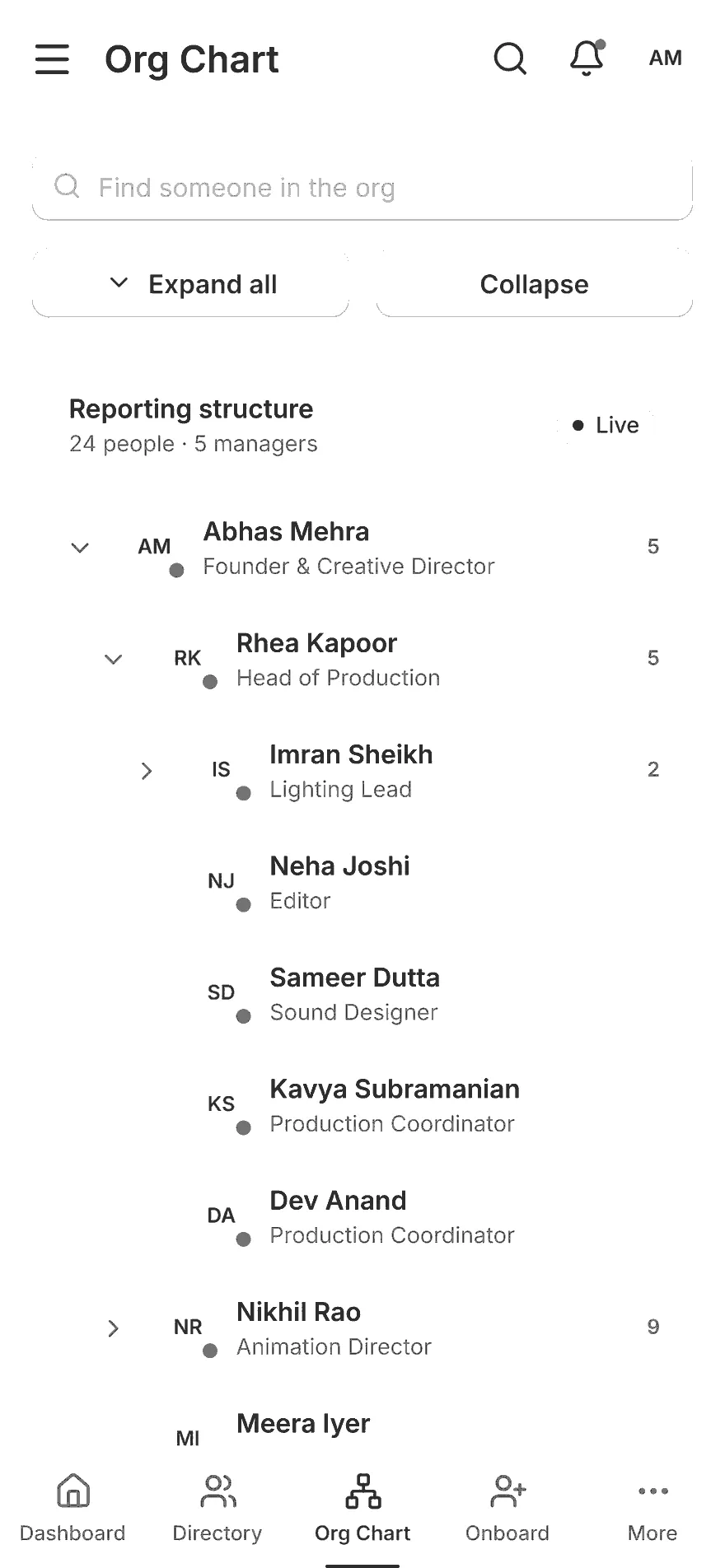Image resolution: width=725 pixels, height=1568 pixels.
Task: Tap the search magnifier icon in header
Action: pyautogui.click(x=510, y=58)
